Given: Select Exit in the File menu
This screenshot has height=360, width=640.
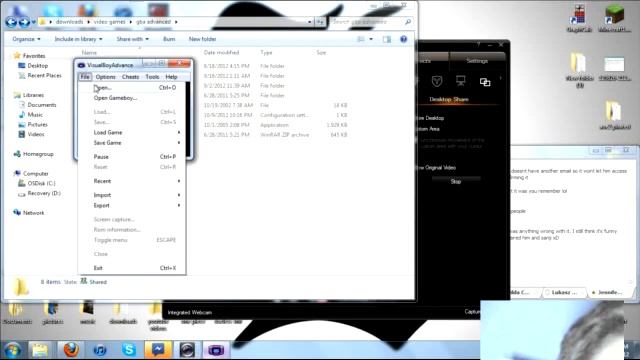Looking at the screenshot, I should (x=131, y=268).
